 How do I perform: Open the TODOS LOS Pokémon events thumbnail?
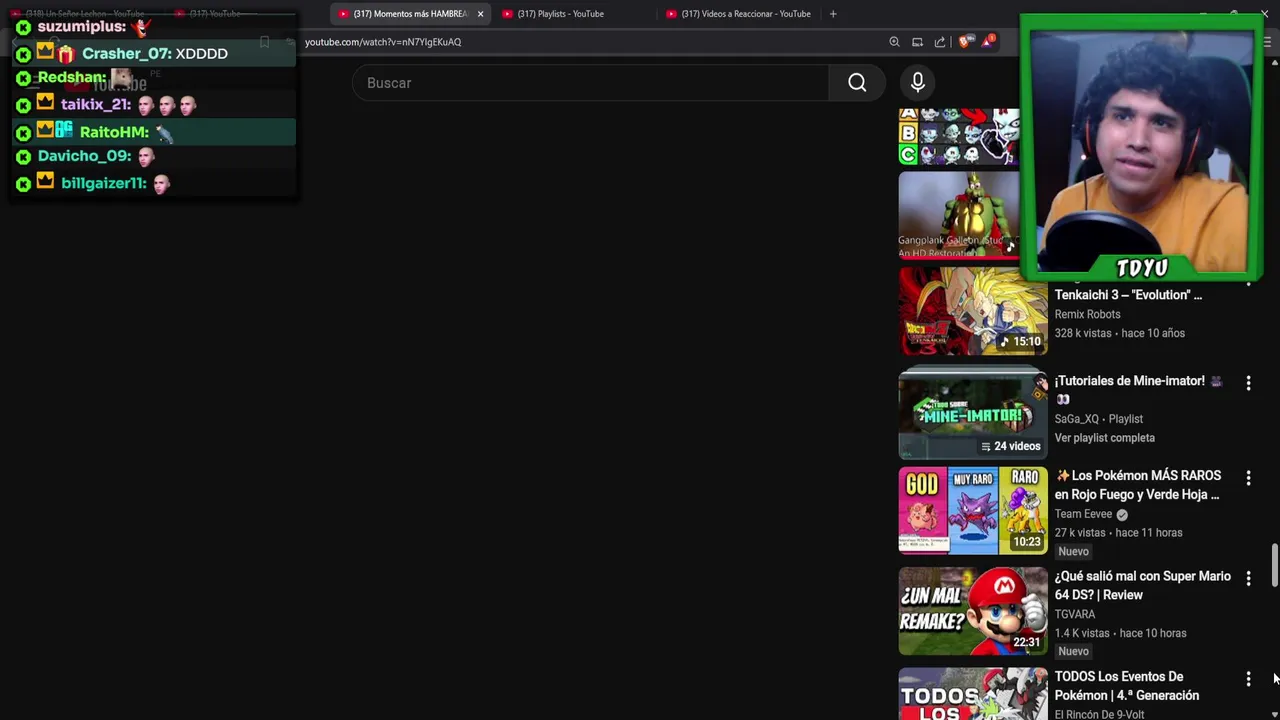tap(973, 694)
